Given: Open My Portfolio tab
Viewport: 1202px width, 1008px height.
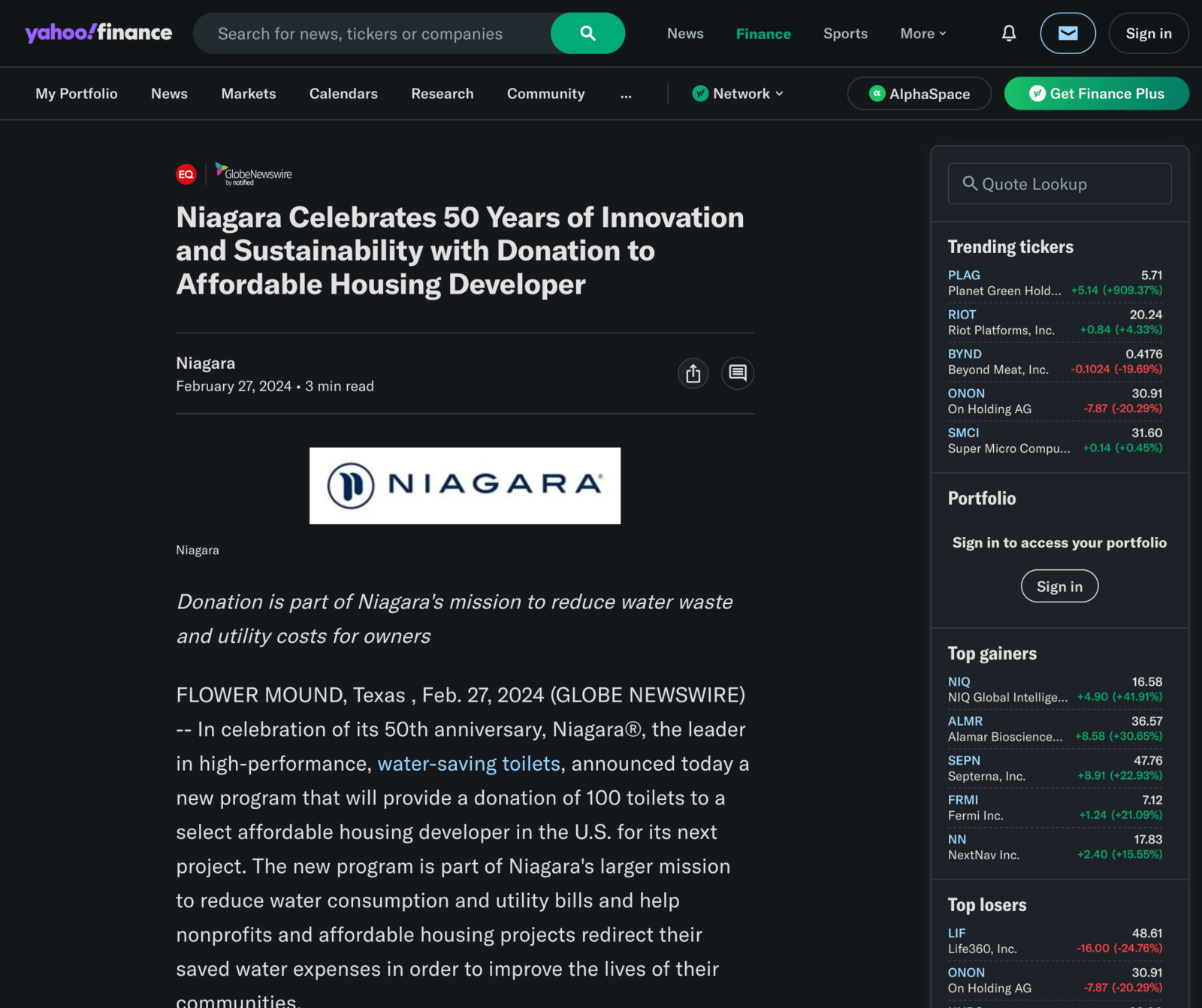Looking at the screenshot, I should [77, 93].
